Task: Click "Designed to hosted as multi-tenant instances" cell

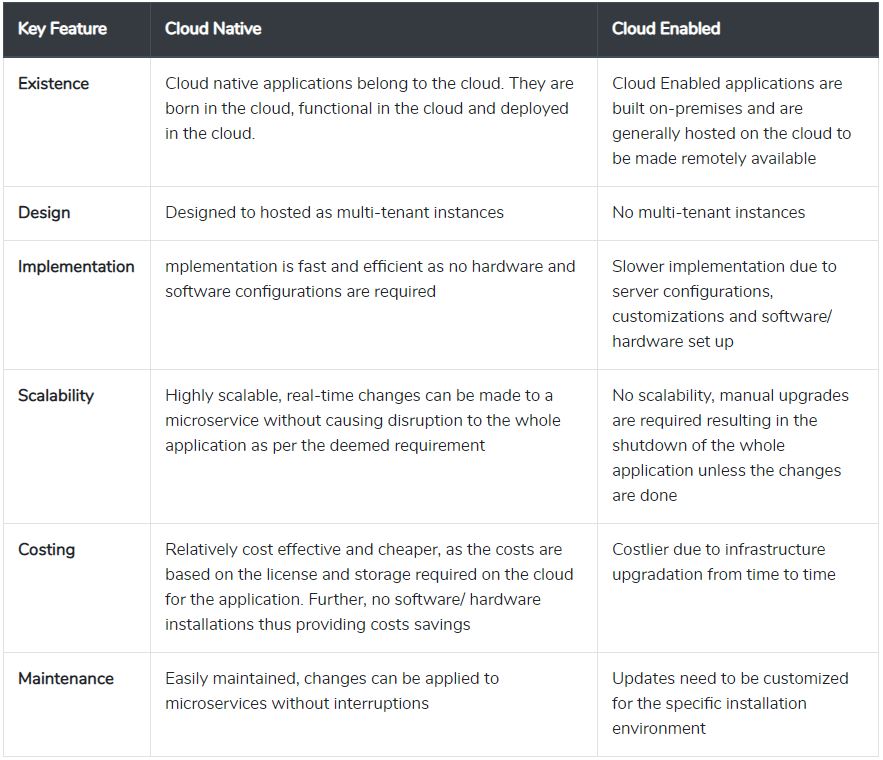Action: click(334, 212)
